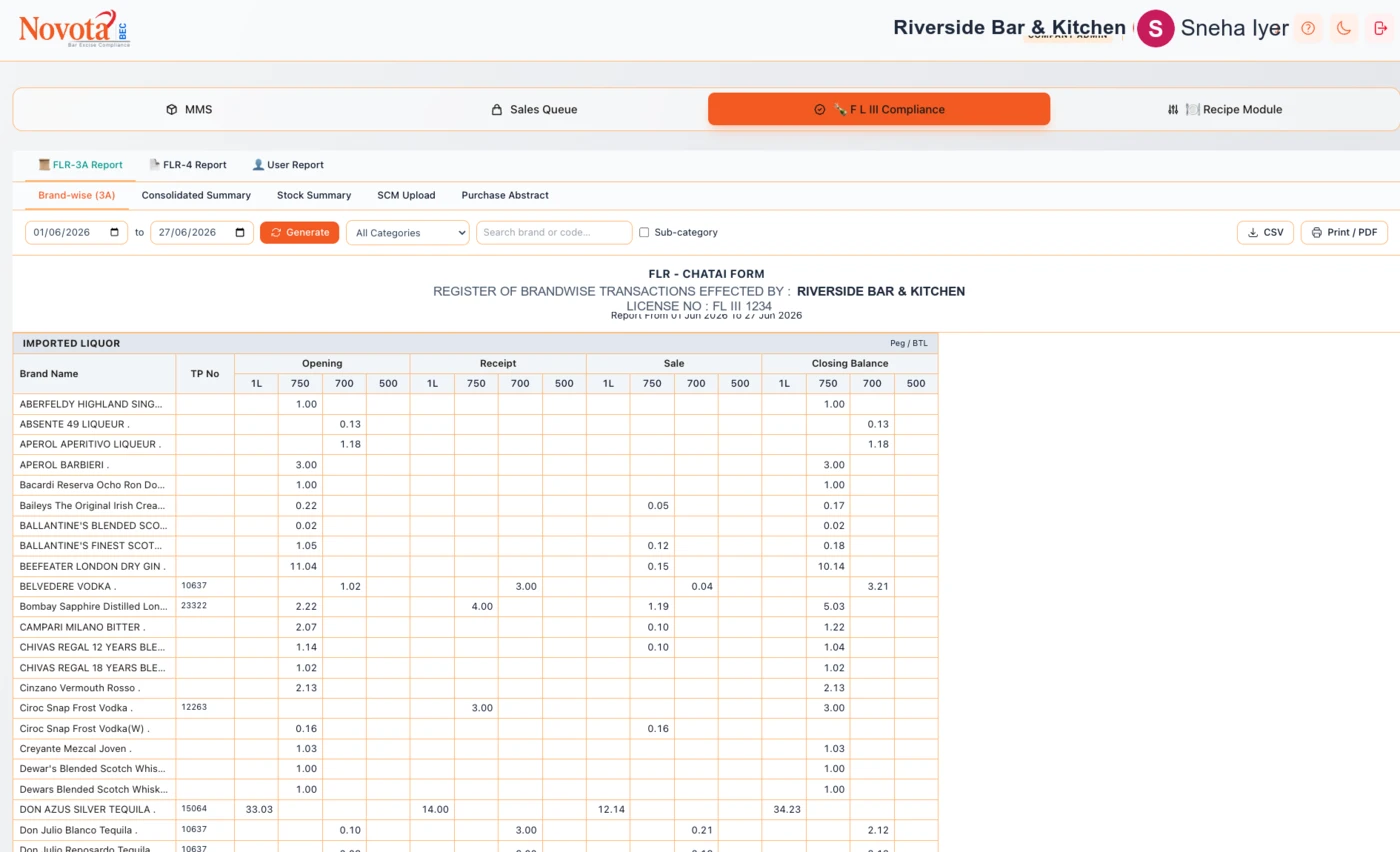Click the BEEFEATER LONDON DRY GIN brand name
The width and height of the screenshot is (1400, 852).
coord(92,566)
